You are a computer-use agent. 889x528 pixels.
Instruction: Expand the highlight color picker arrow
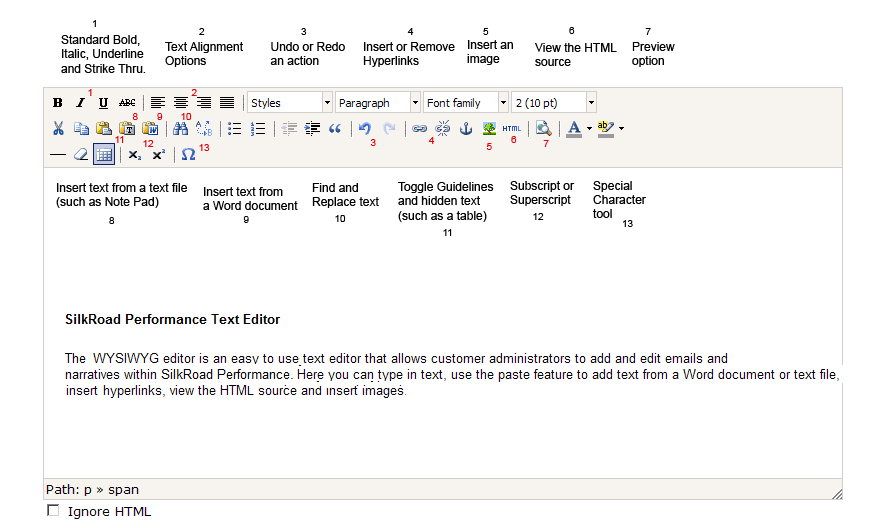click(x=621, y=129)
